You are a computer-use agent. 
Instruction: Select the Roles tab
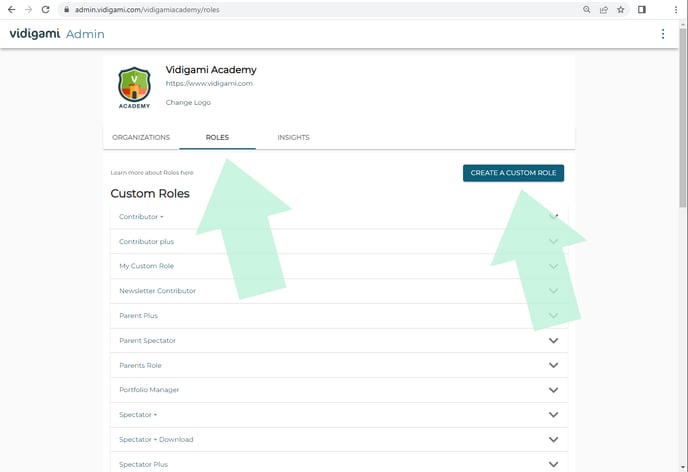(217, 137)
